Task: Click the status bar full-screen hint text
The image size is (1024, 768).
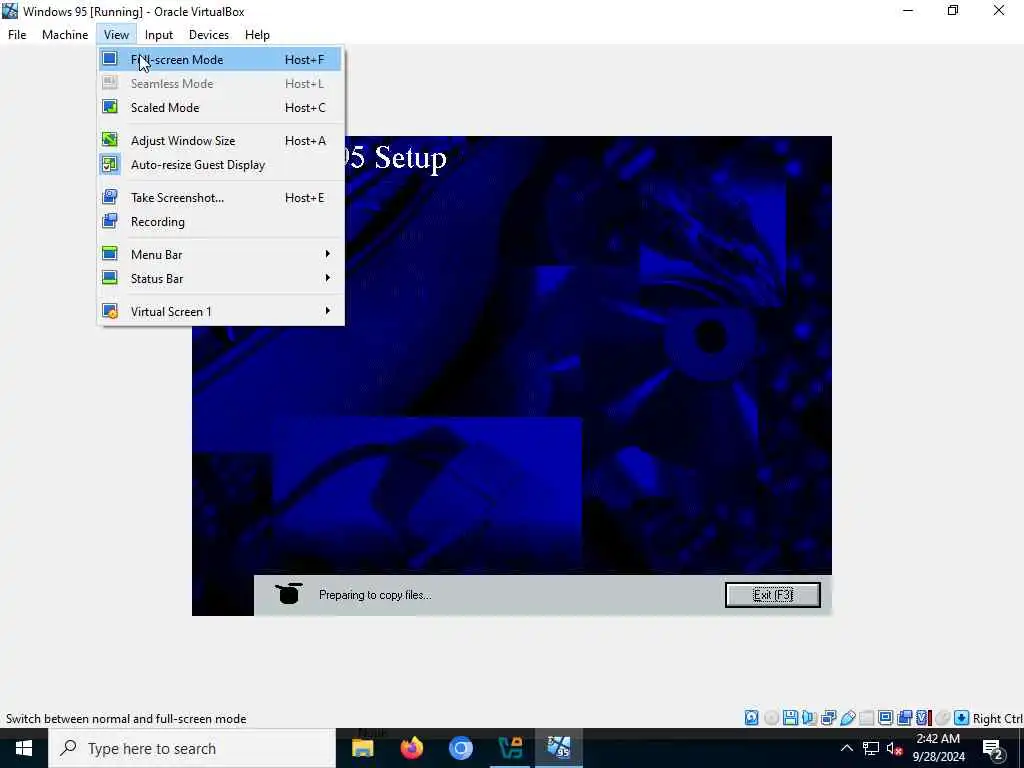Action: [x=126, y=718]
